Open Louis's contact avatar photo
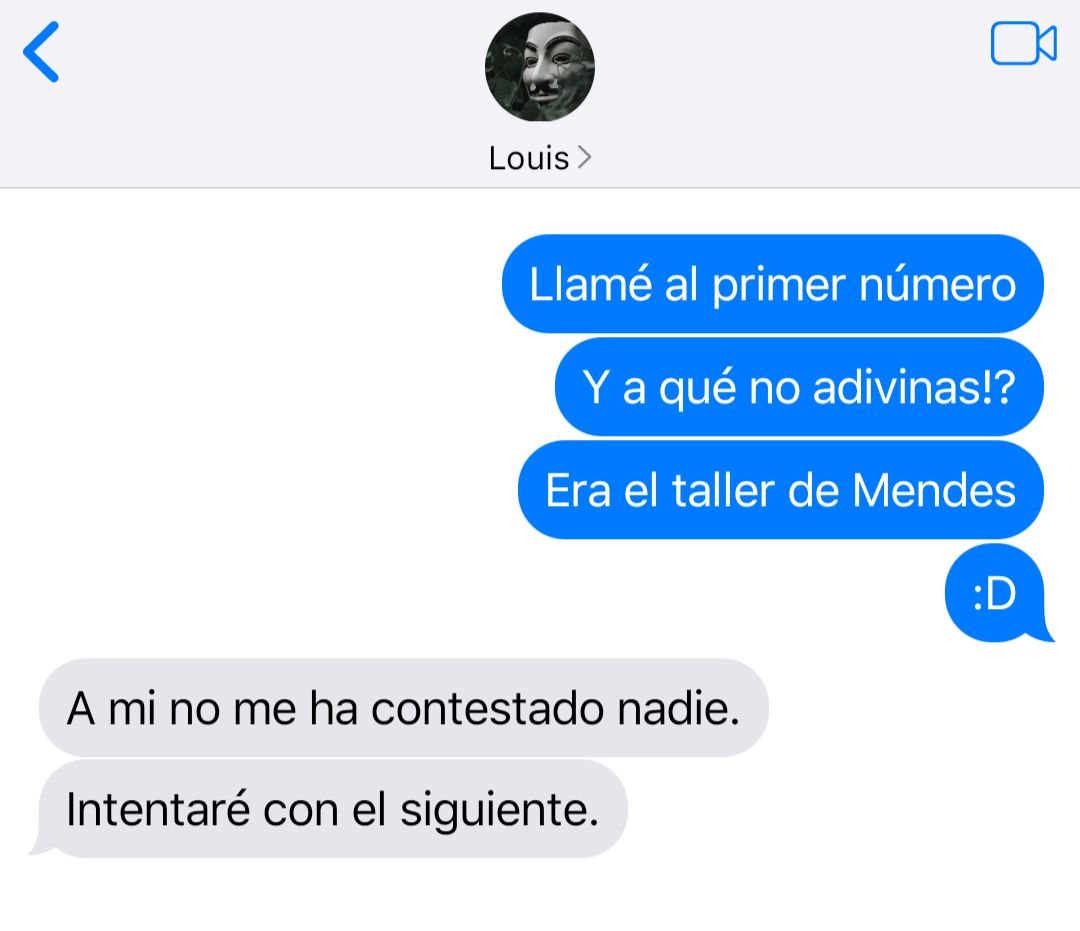 (x=539, y=67)
